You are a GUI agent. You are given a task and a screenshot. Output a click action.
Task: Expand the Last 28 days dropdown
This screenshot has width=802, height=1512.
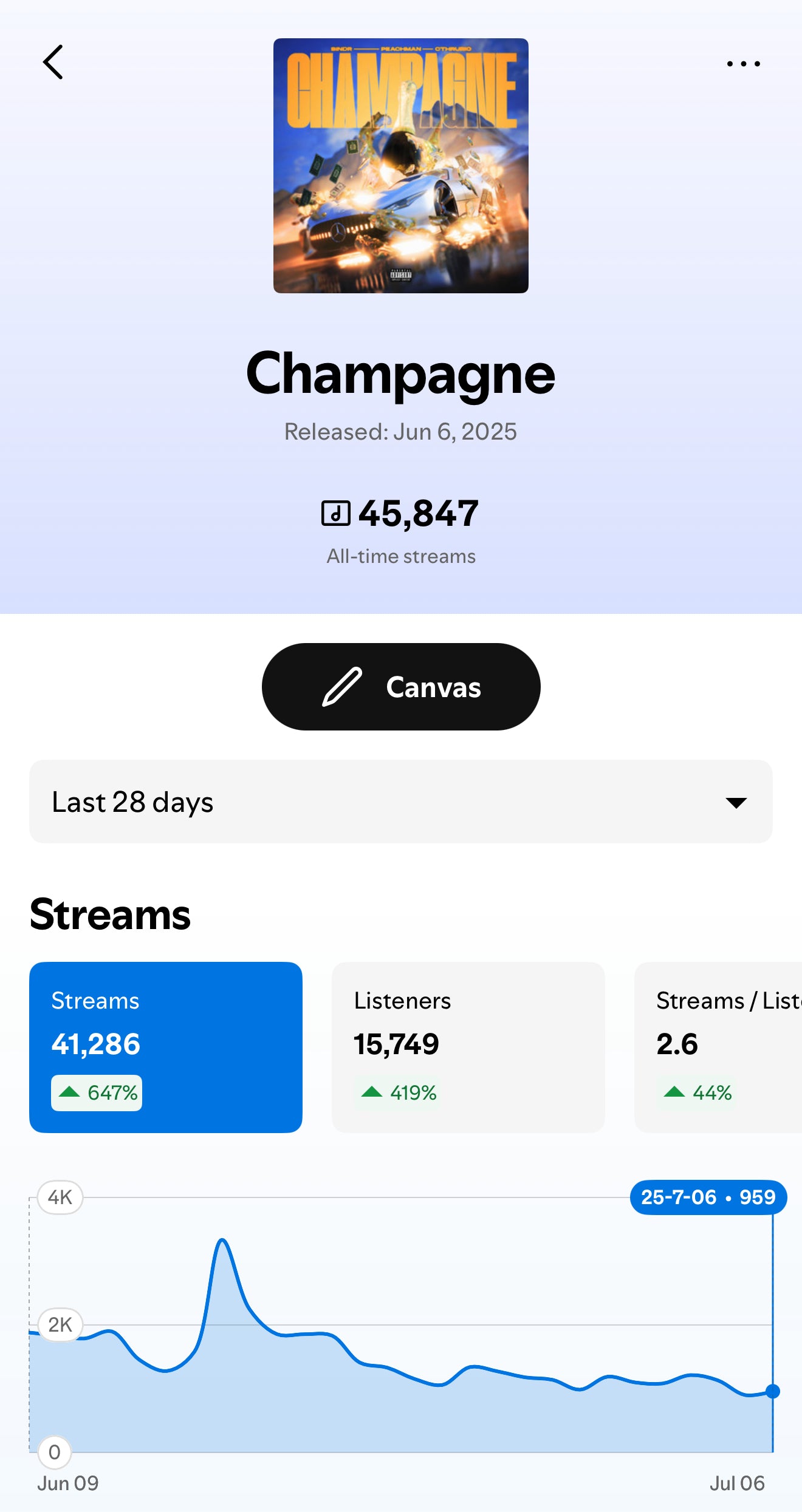pyautogui.click(x=400, y=802)
